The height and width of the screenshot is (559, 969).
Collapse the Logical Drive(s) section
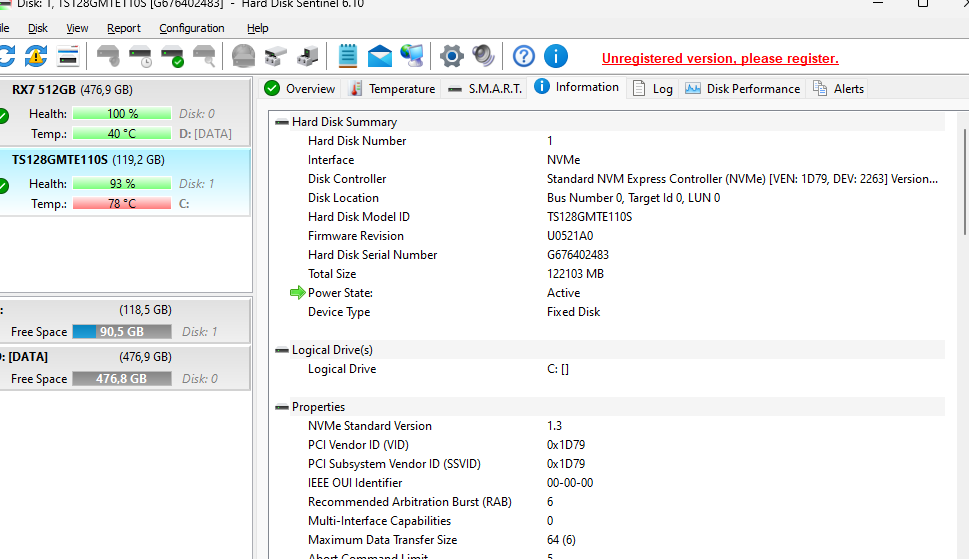click(281, 351)
